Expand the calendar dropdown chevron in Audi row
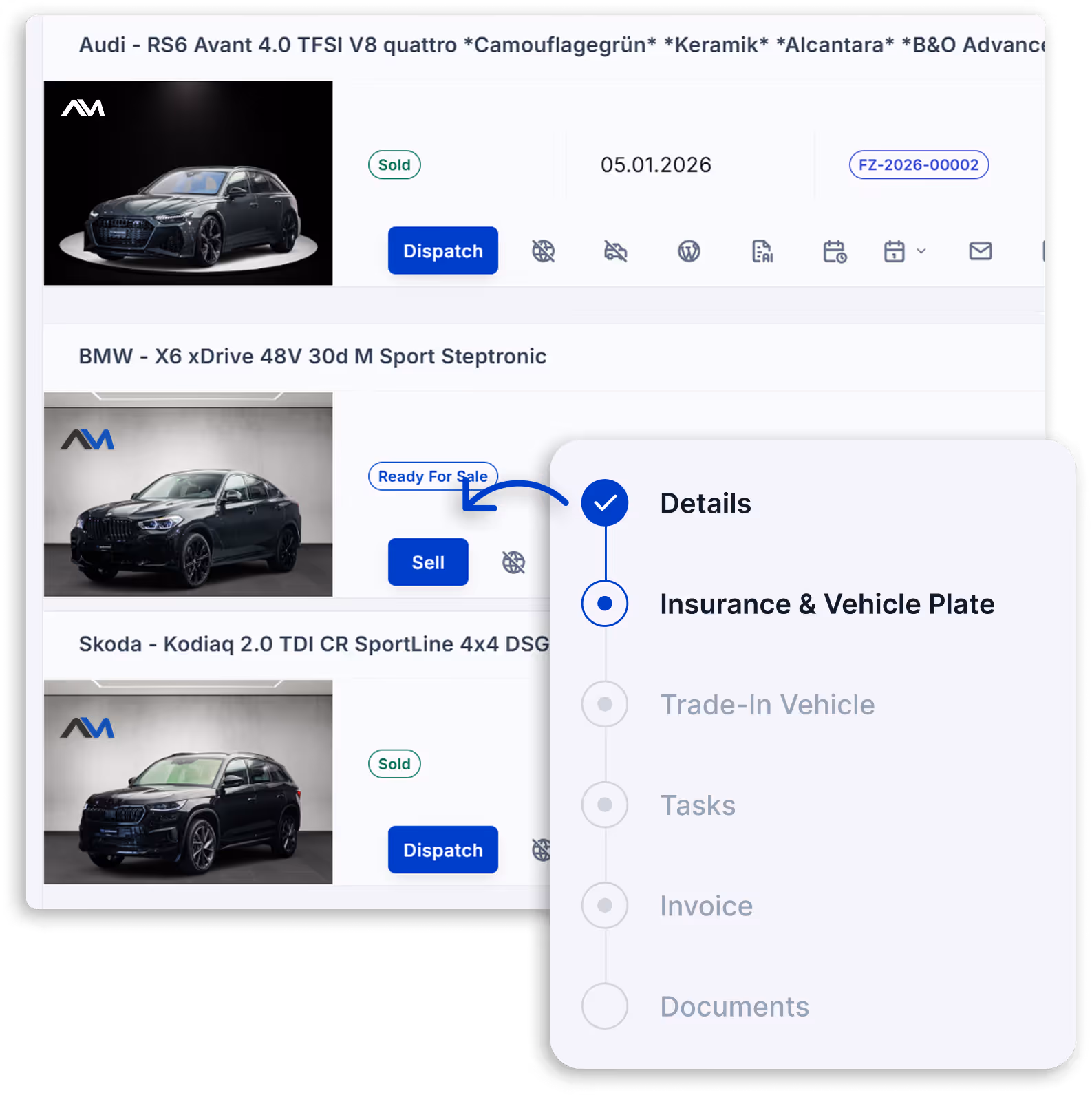1092x1095 pixels. pos(921,251)
